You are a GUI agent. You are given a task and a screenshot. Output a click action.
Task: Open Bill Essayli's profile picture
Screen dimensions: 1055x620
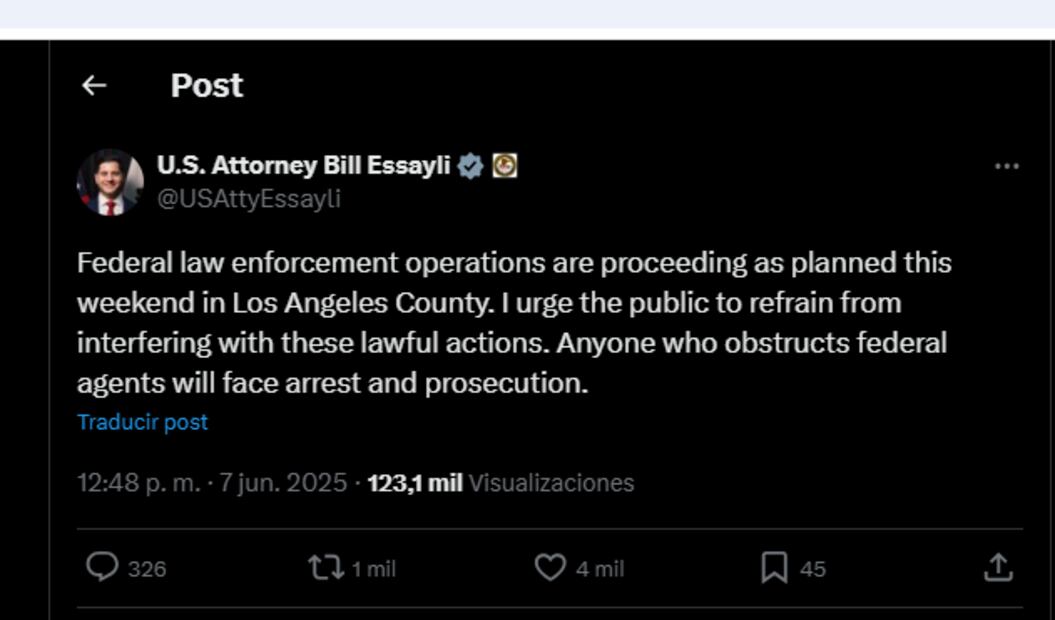click(110, 183)
